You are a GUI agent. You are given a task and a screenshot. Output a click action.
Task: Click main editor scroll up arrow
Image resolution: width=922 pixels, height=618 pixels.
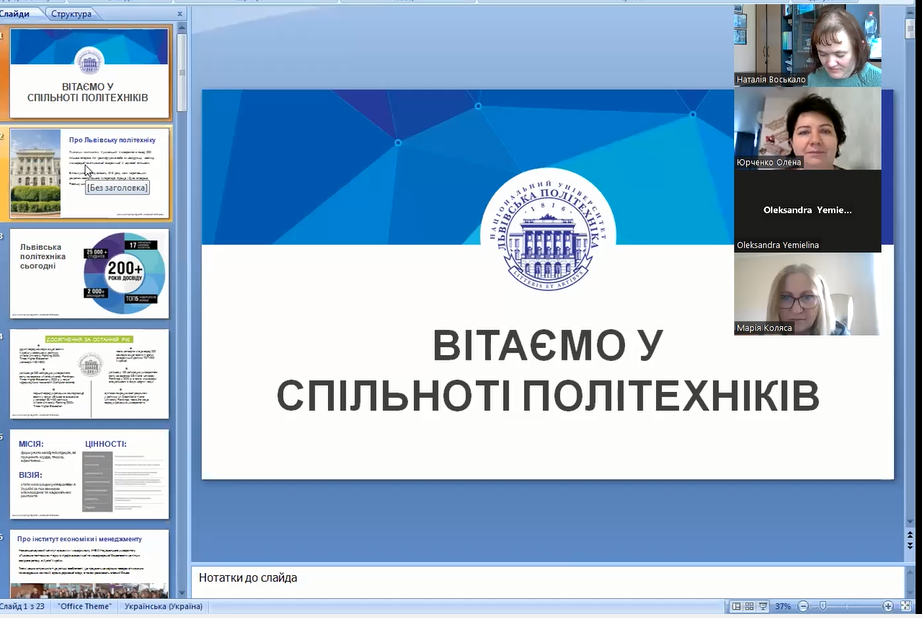point(910,11)
